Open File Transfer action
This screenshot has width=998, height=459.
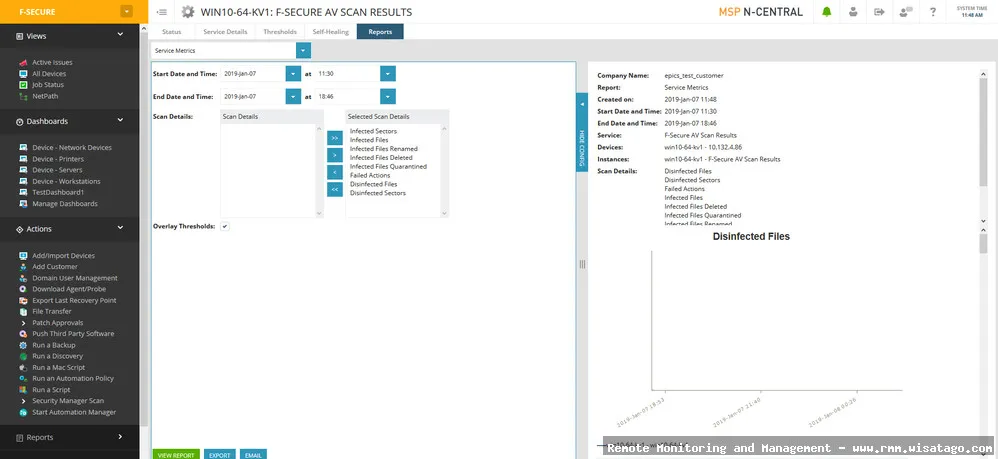[x=52, y=311]
